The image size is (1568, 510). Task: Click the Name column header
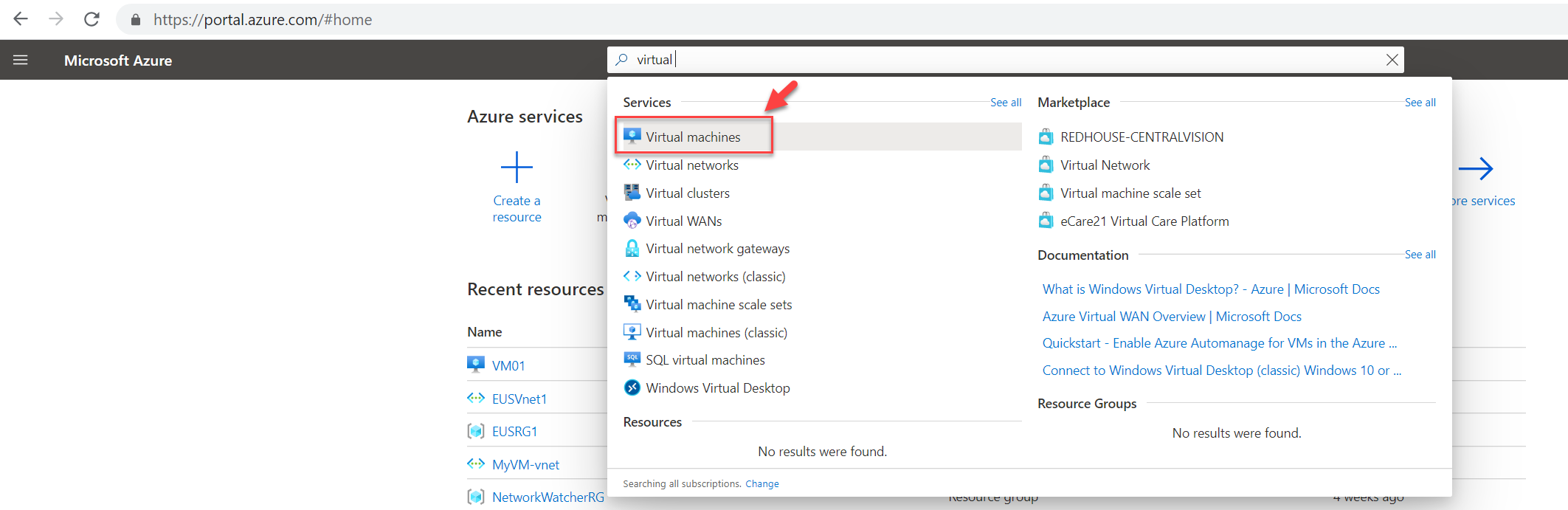tap(484, 332)
